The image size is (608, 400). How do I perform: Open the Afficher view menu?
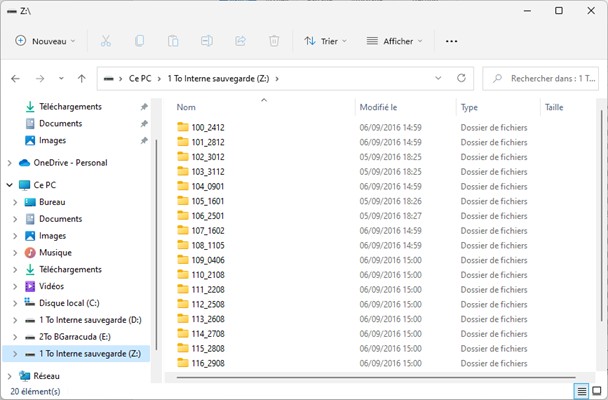tap(395, 41)
